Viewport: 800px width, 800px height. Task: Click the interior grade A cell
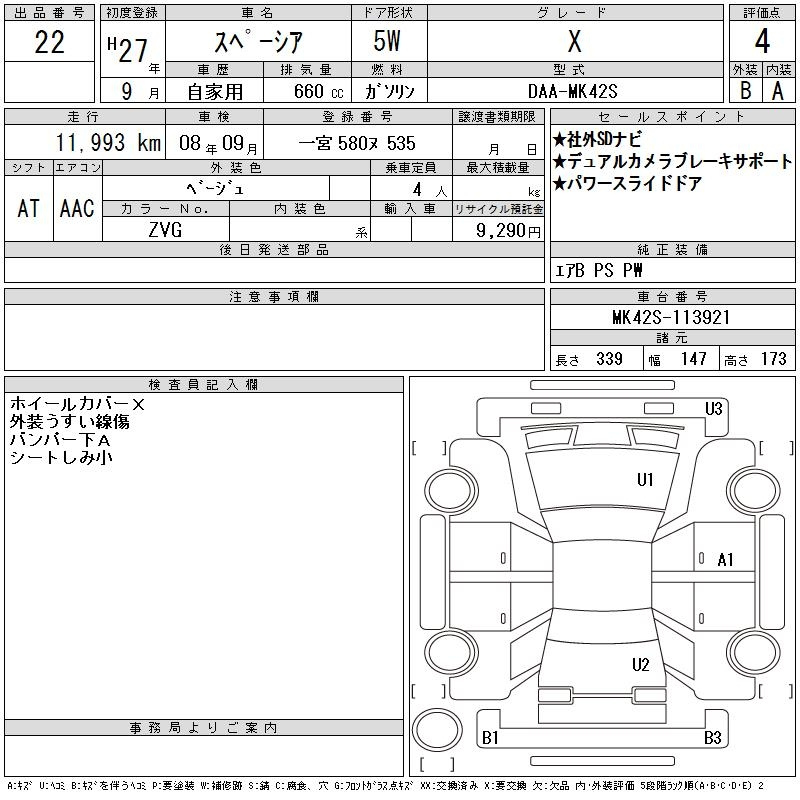pyautogui.click(x=778, y=90)
